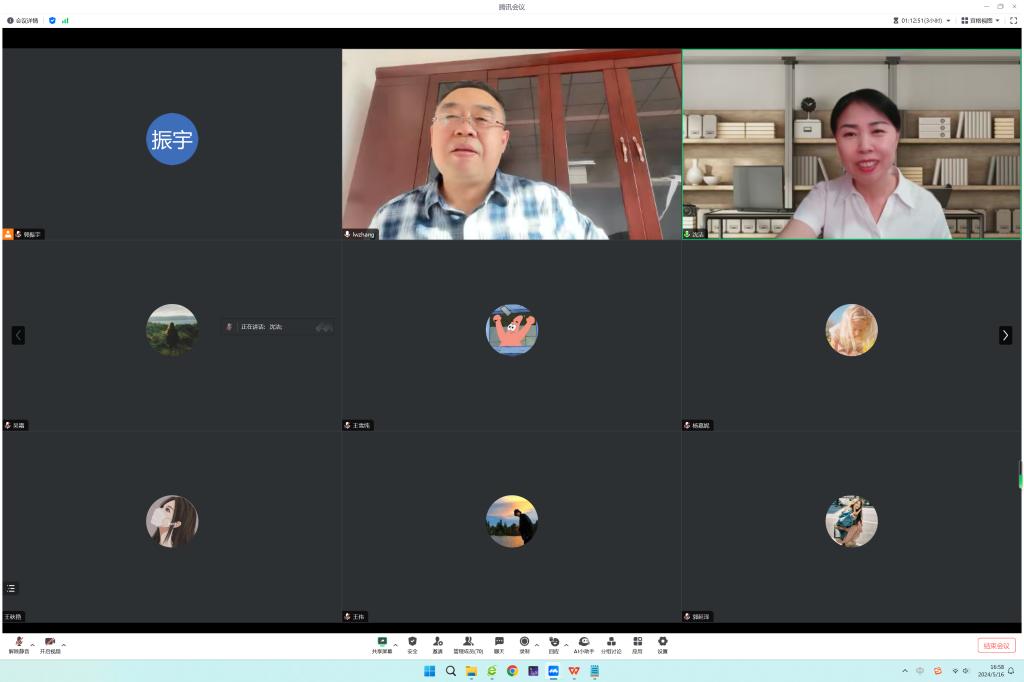Open the AI assistant (AI小助手) icon
The height and width of the screenshot is (682, 1024).
[x=584, y=642]
